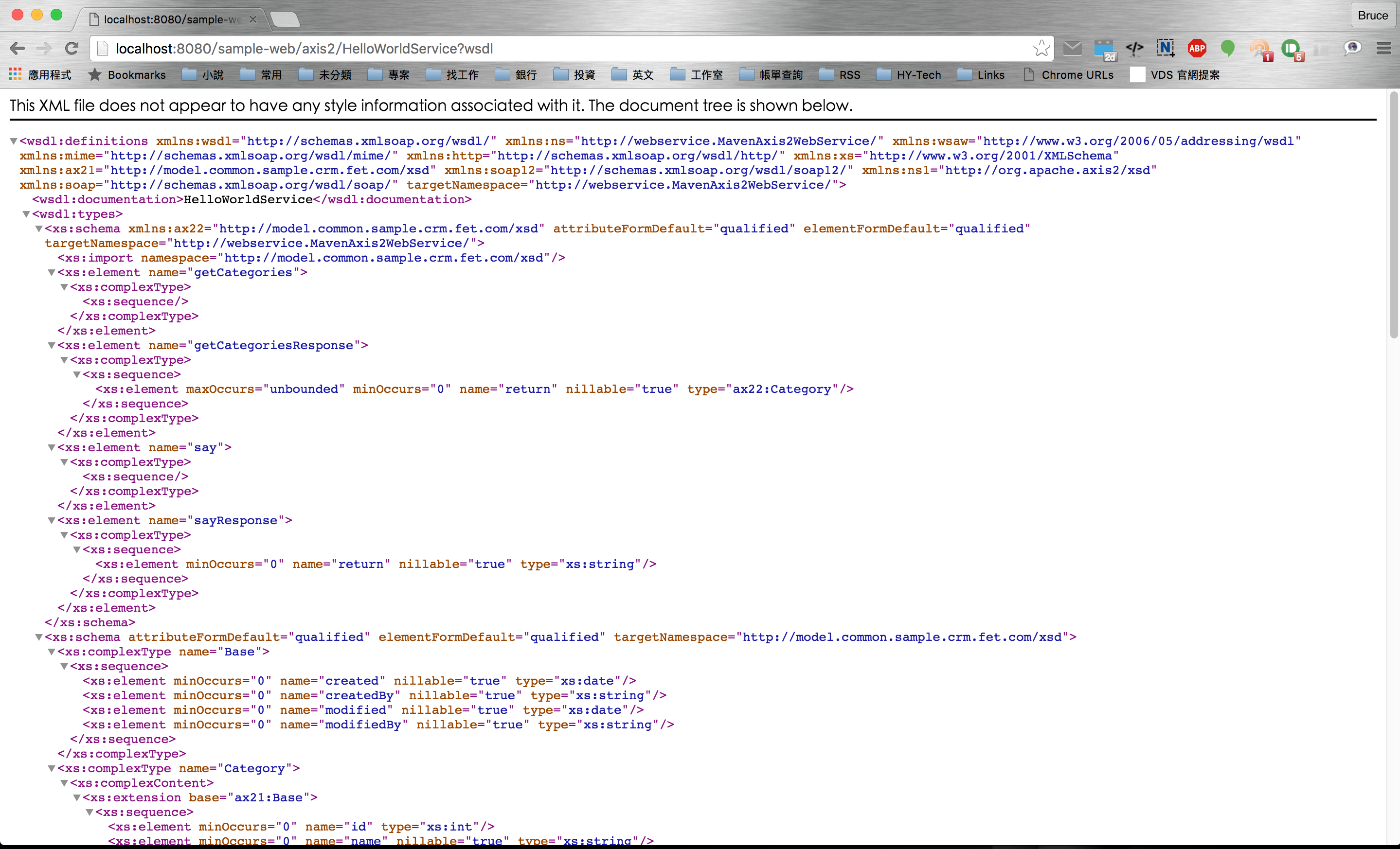The image size is (1400, 849).
Task: Open the Links bookmark folder
Action: 981,75
